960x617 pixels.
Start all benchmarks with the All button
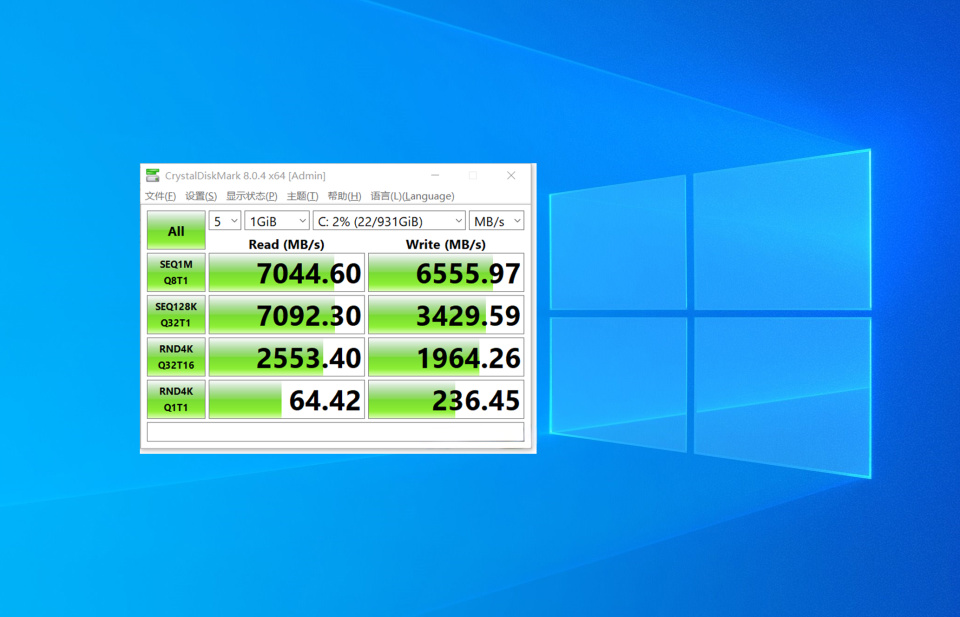pos(176,231)
